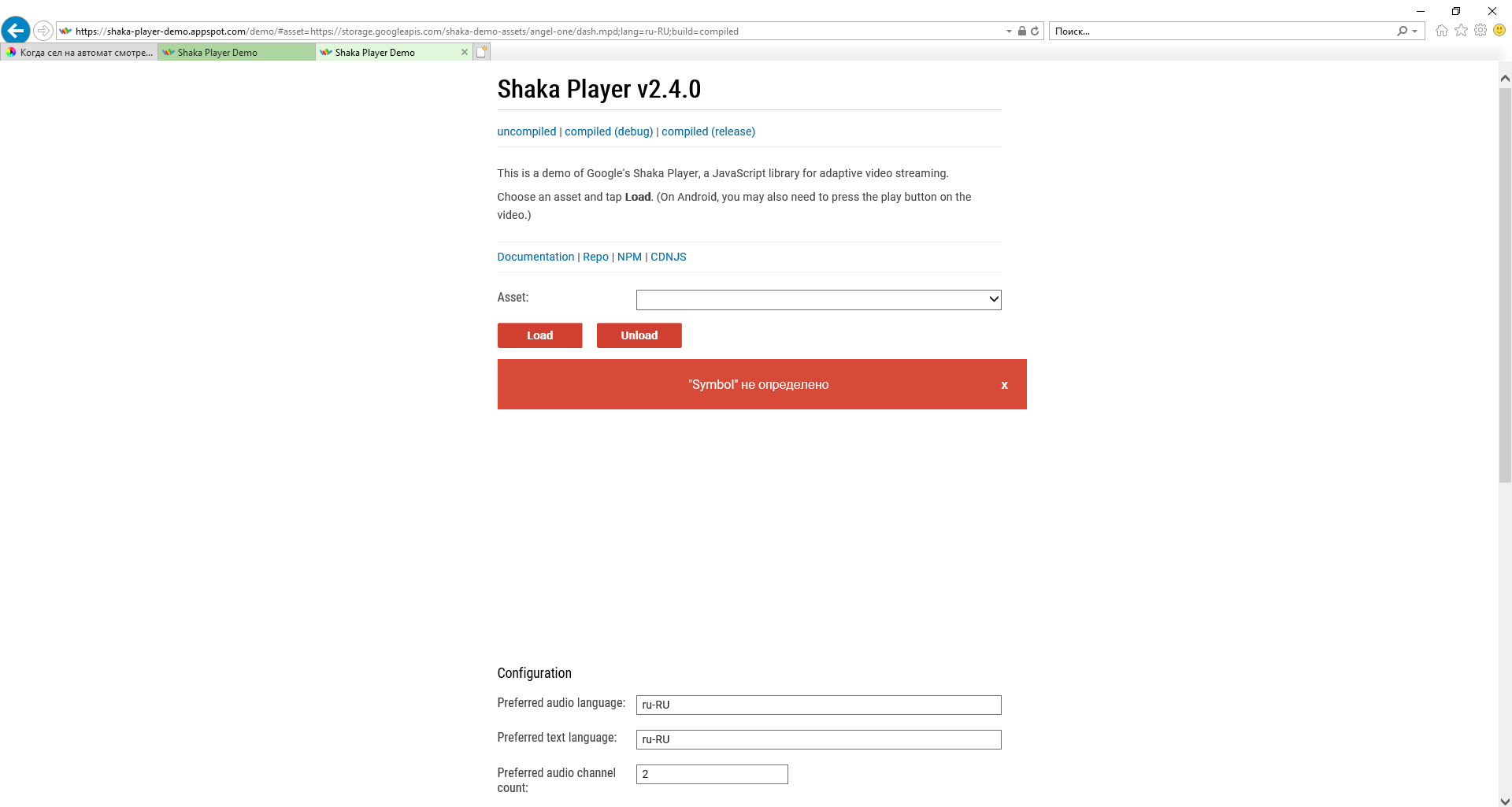This screenshot has height=807, width=1512.
Task: Click the error text "Symbol" не определено
Action: coord(758,385)
